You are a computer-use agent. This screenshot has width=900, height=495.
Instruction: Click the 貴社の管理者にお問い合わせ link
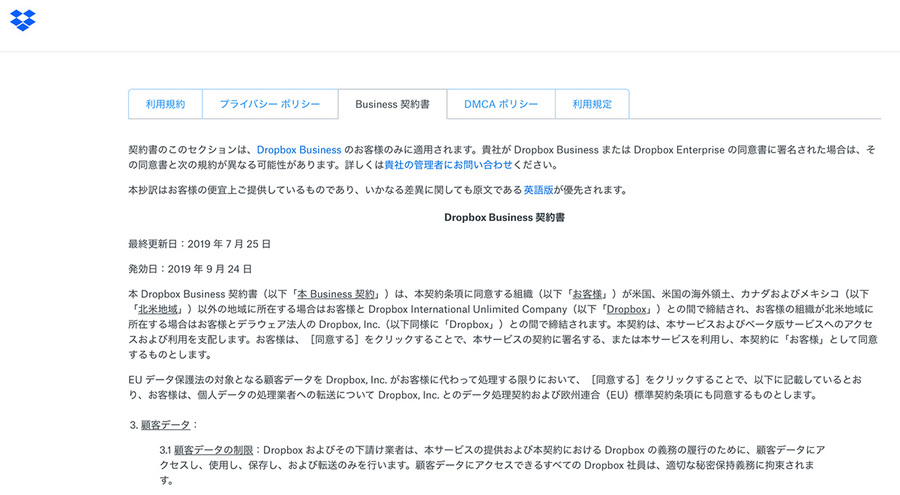pos(448,165)
